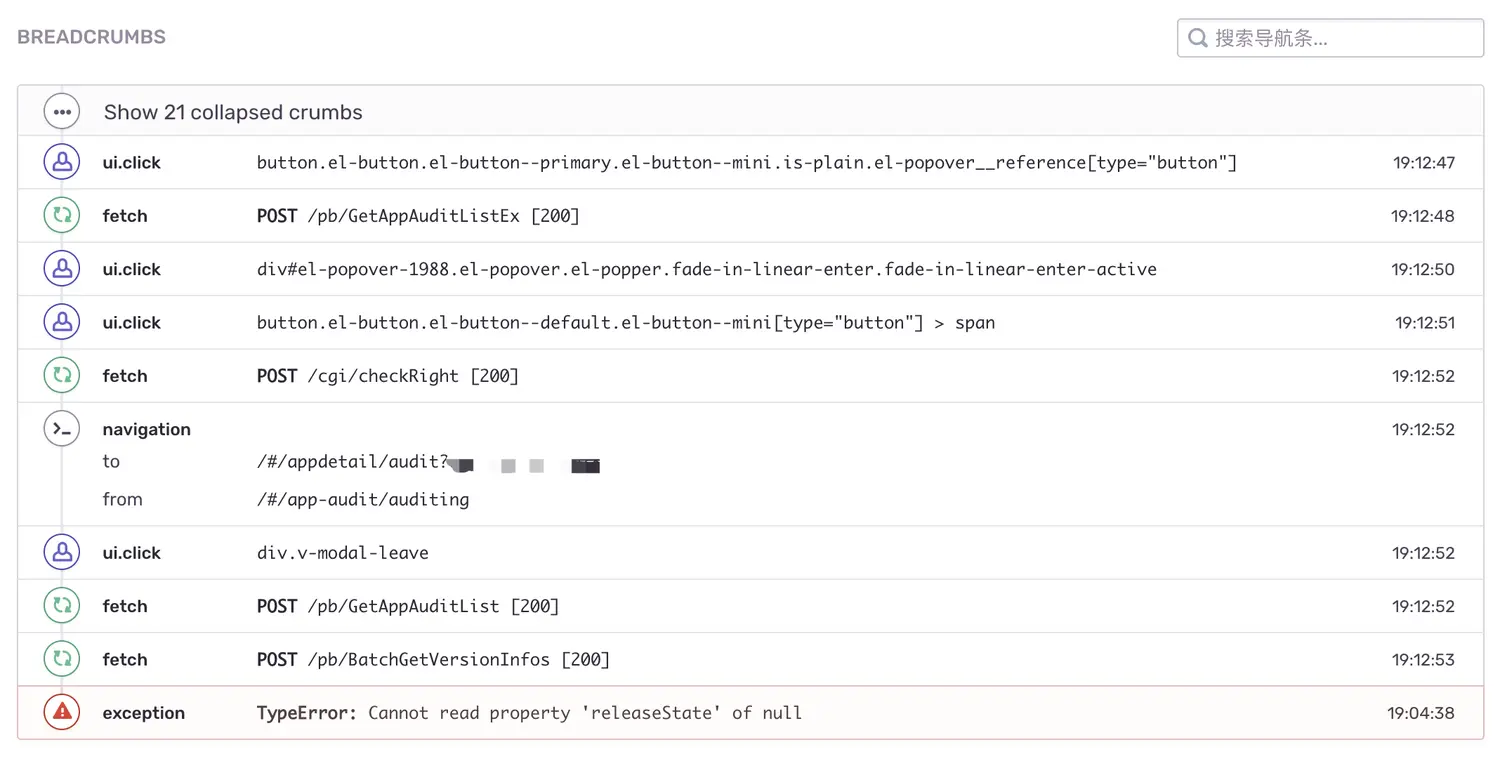Click user icon for el-popover-1988 click crumb

tap(62, 269)
